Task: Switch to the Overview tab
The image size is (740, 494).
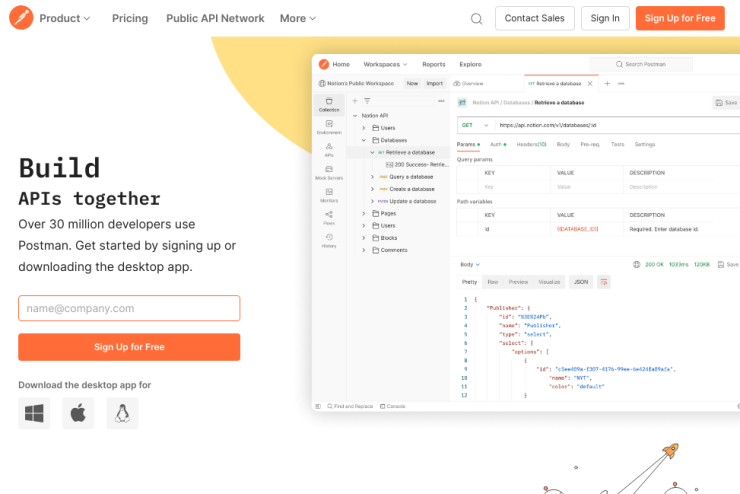Action: click(469, 84)
